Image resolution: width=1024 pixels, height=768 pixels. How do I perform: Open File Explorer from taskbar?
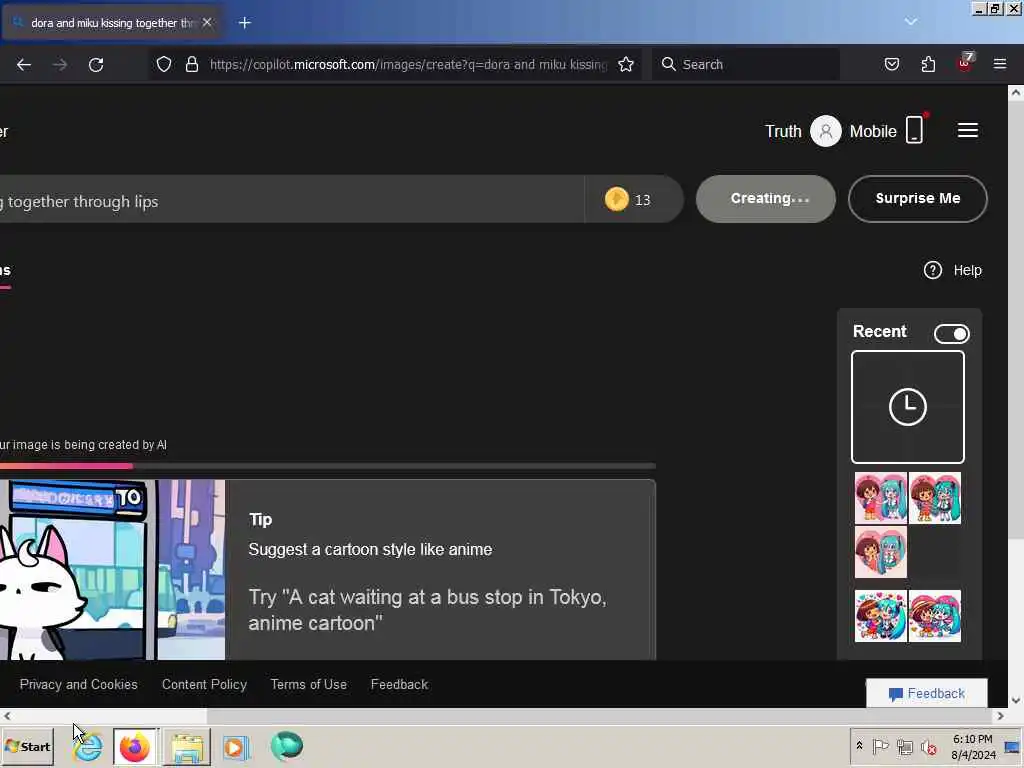[187, 746]
